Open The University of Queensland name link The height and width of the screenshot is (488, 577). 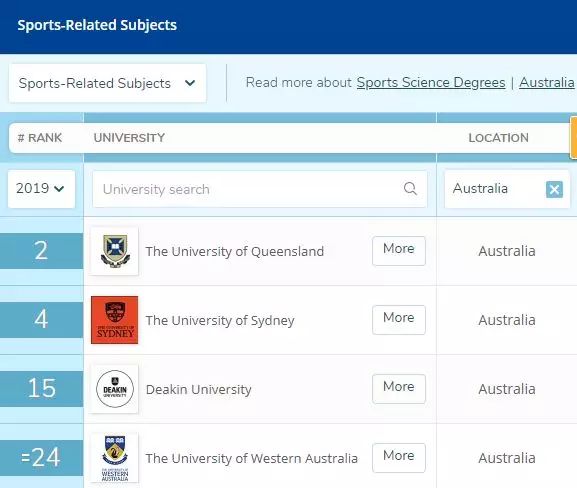235,252
